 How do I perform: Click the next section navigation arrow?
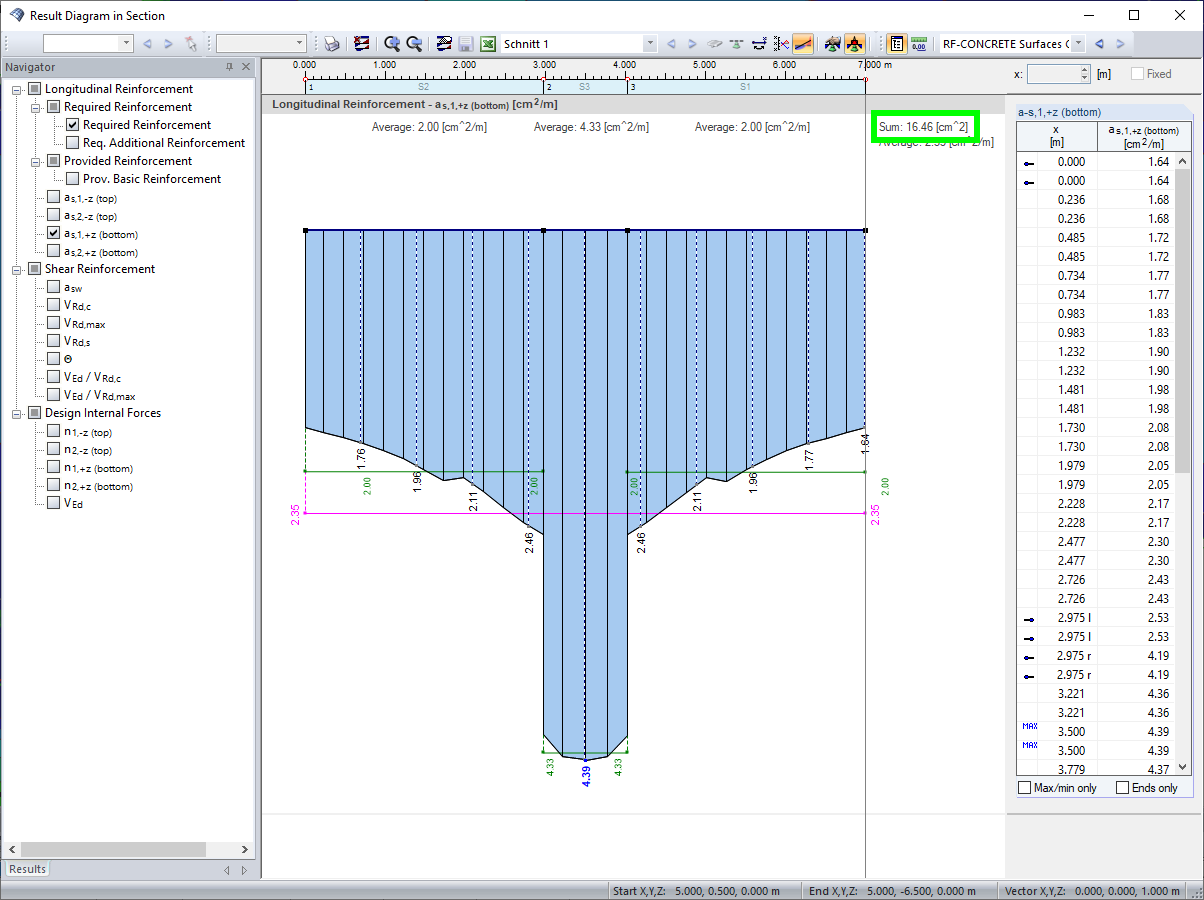click(x=692, y=43)
